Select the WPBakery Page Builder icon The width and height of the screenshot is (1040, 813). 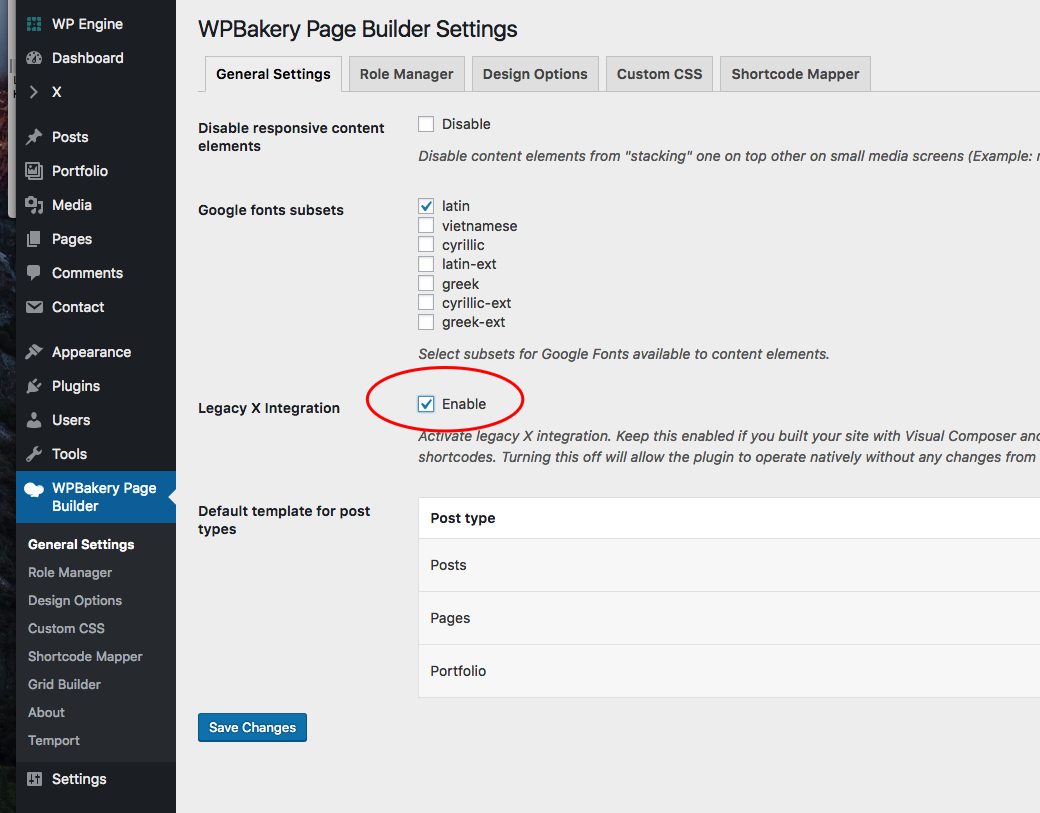(34, 489)
